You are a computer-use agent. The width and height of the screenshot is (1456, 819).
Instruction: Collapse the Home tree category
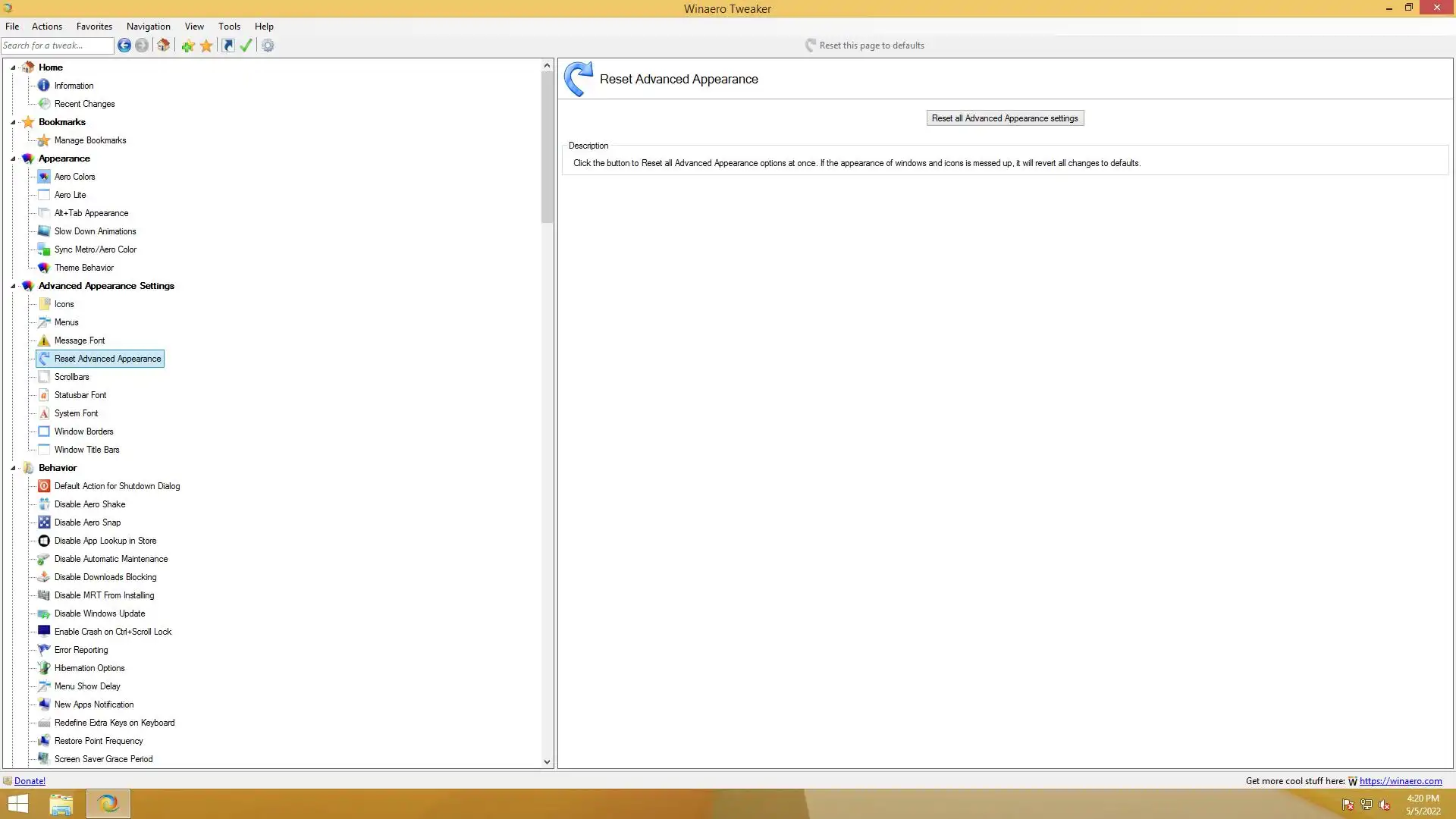click(13, 67)
